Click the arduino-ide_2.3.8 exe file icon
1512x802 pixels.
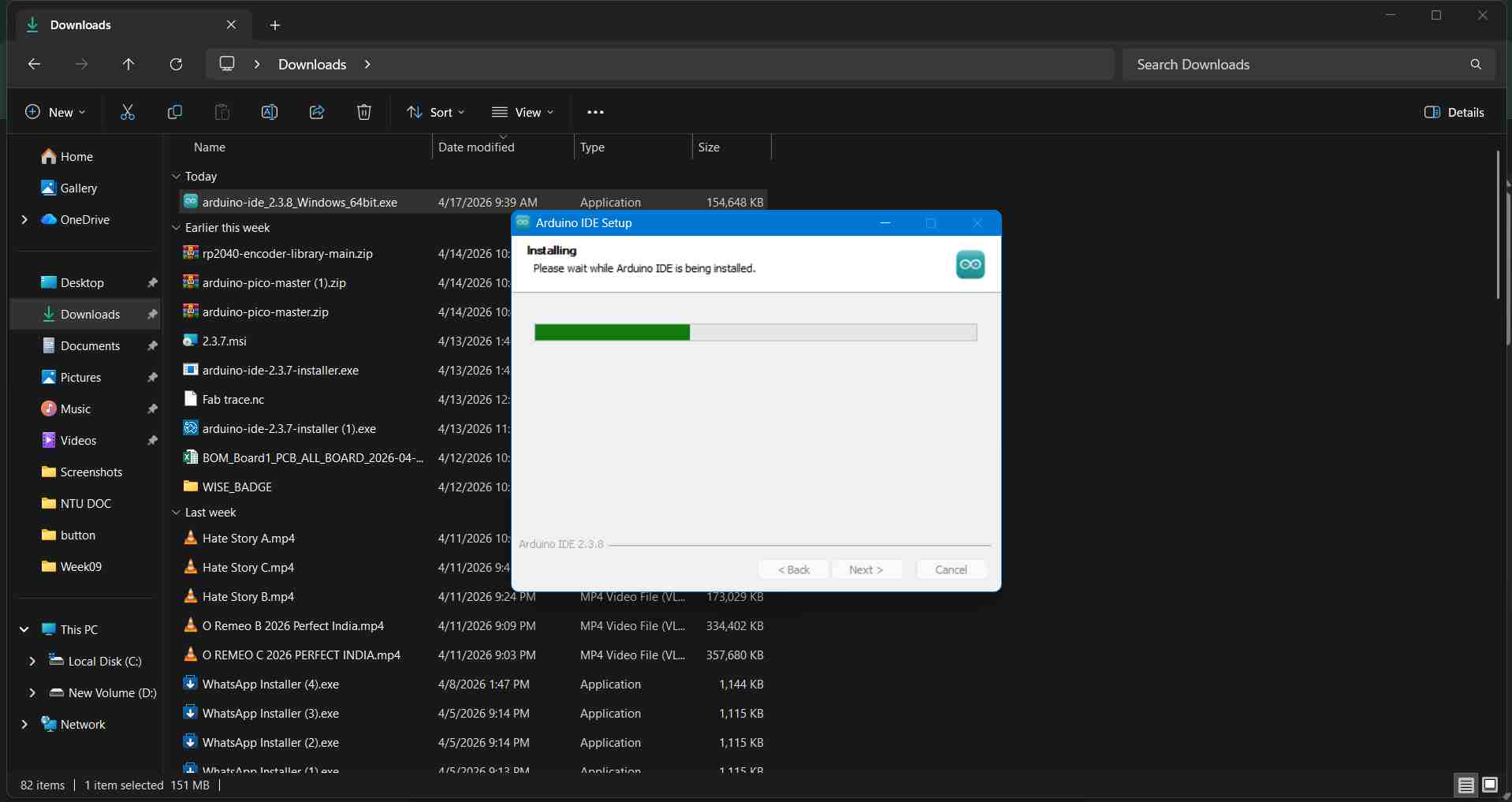click(x=190, y=201)
